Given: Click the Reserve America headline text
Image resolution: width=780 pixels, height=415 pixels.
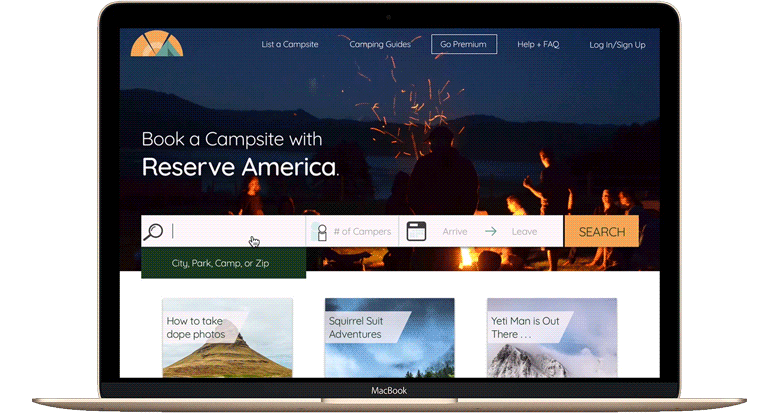Looking at the screenshot, I should [240, 167].
